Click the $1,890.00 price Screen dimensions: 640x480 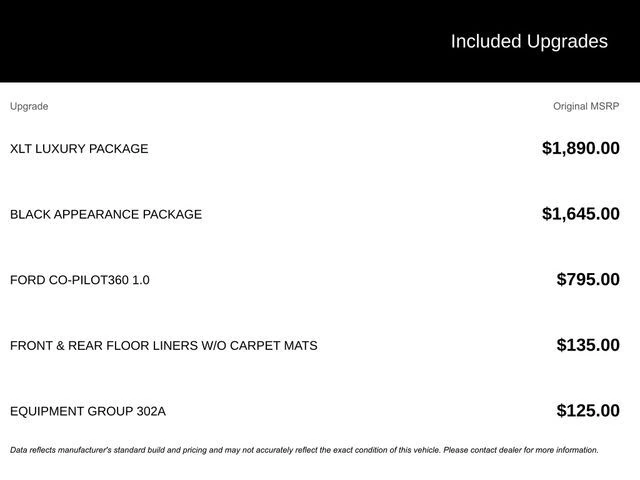click(x=580, y=149)
